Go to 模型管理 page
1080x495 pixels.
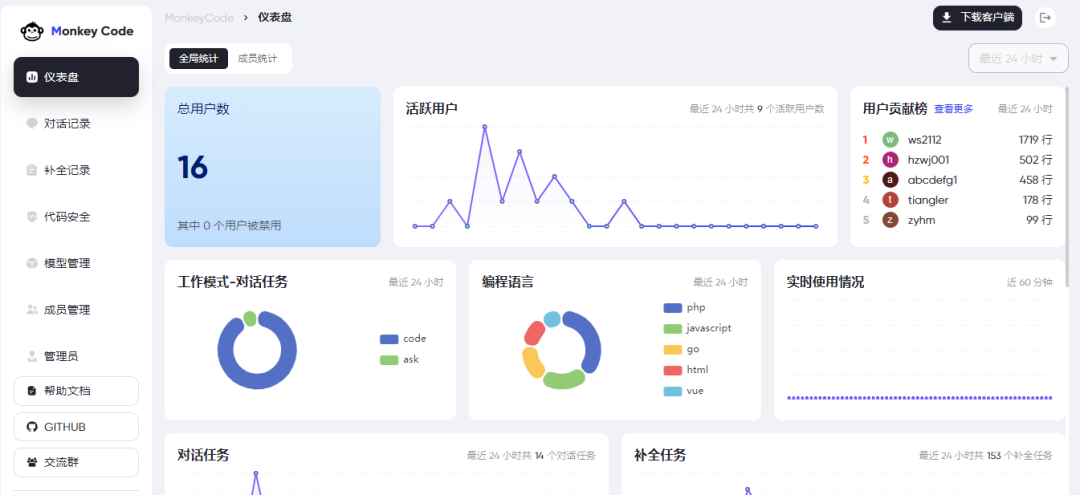click(76, 263)
